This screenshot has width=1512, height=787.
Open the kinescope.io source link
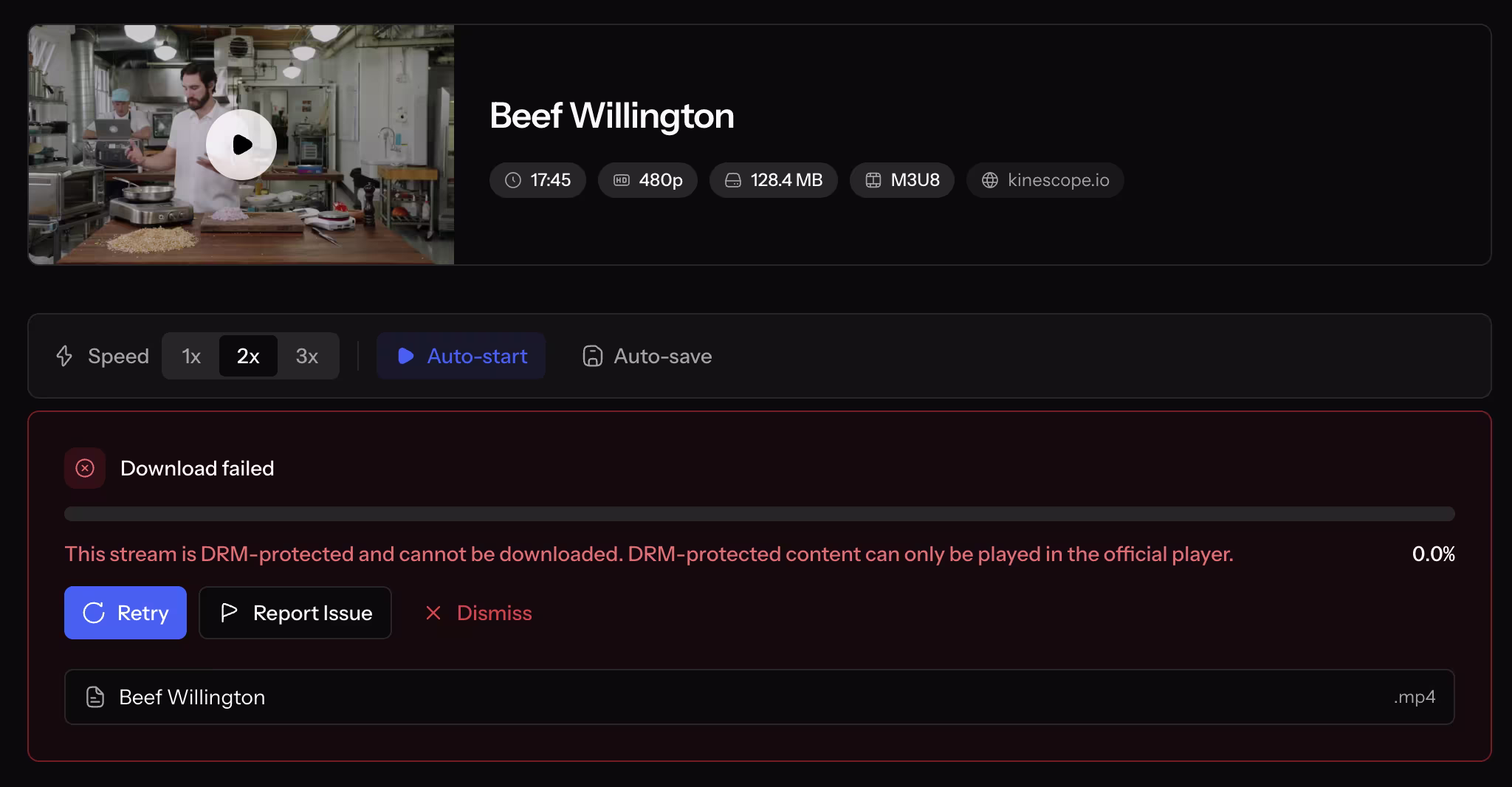(x=1045, y=180)
